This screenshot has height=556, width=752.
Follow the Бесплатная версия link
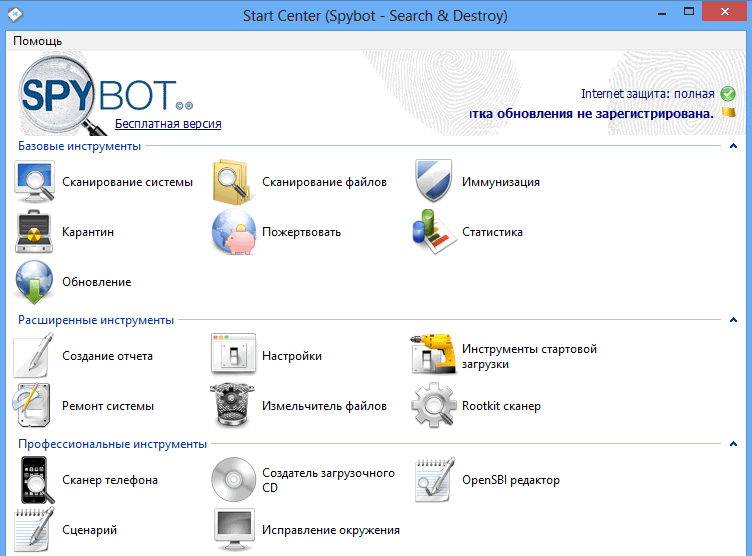168,124
